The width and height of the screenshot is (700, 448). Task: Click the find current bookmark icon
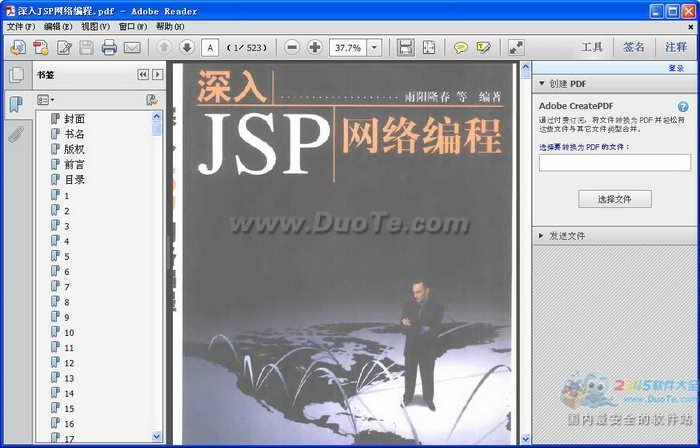(x=152, y=100)
